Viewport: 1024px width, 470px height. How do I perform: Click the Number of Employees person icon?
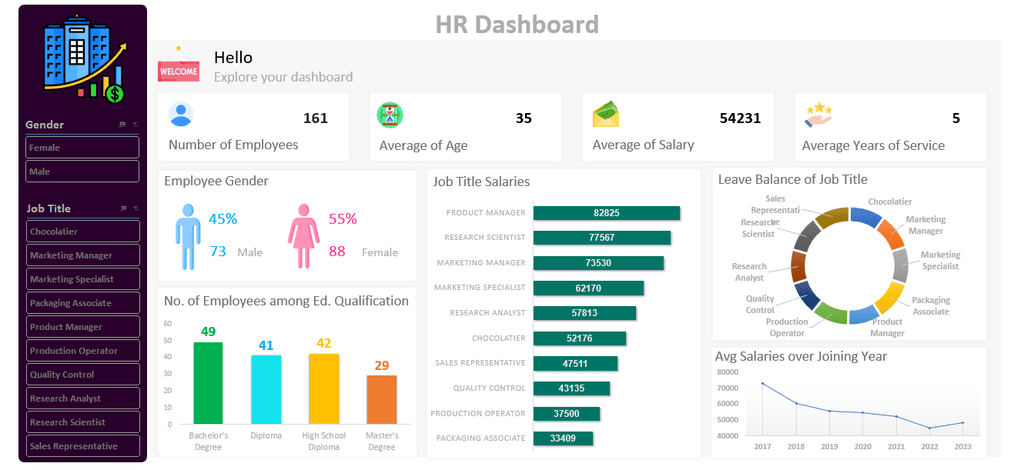(x=180, y=114)
